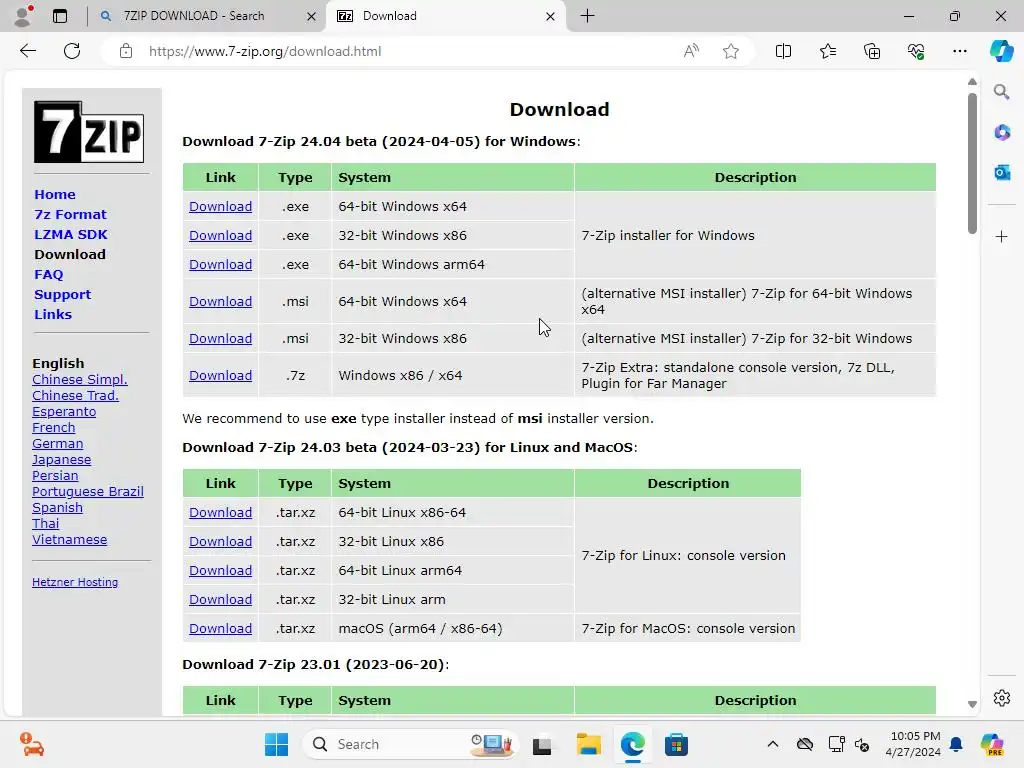This screenshot has height=768, width=1024.
Task: Open Outlook sidebar icon
Action: point(1001,172)
